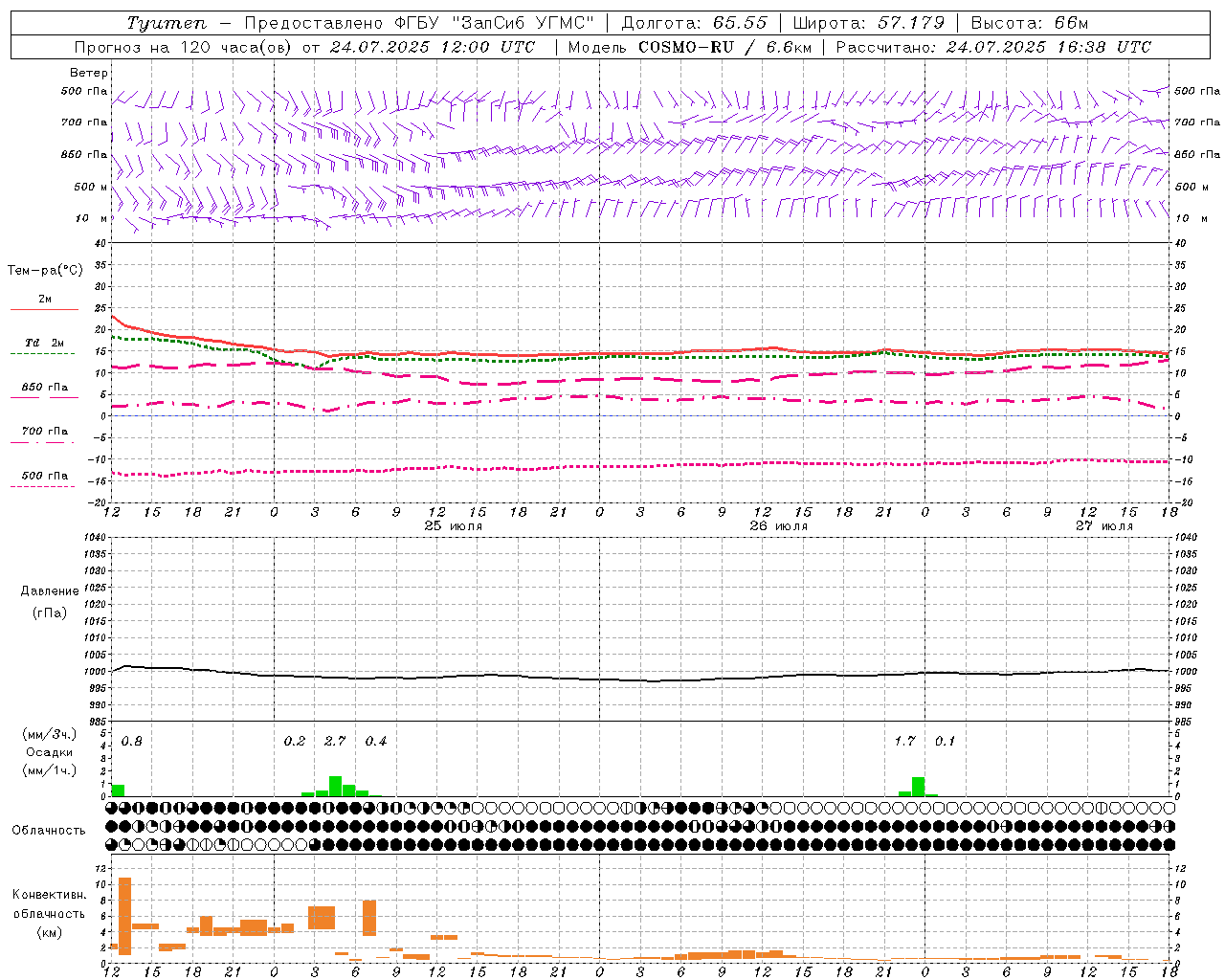This screenshot has width=1225, height=980.
Task: Click the tallest orange convective cloud bar
Action: click(x=124, y=916)
